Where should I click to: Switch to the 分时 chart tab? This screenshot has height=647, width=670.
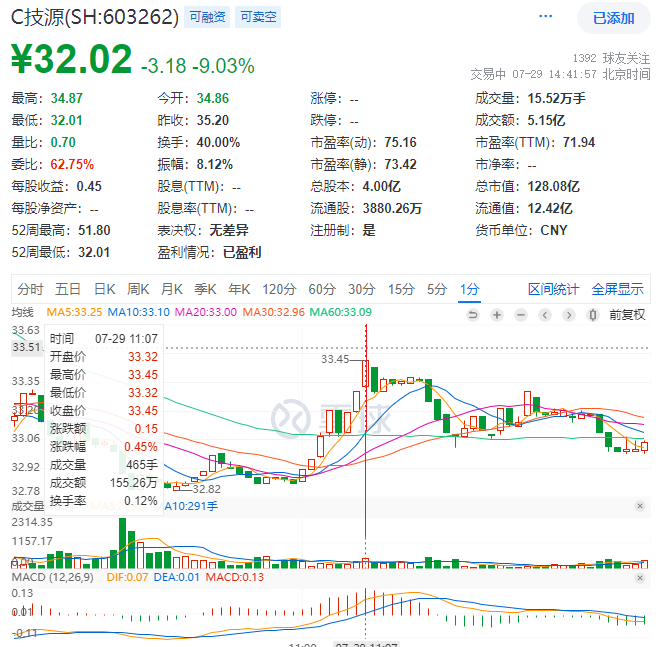point(30,289)
